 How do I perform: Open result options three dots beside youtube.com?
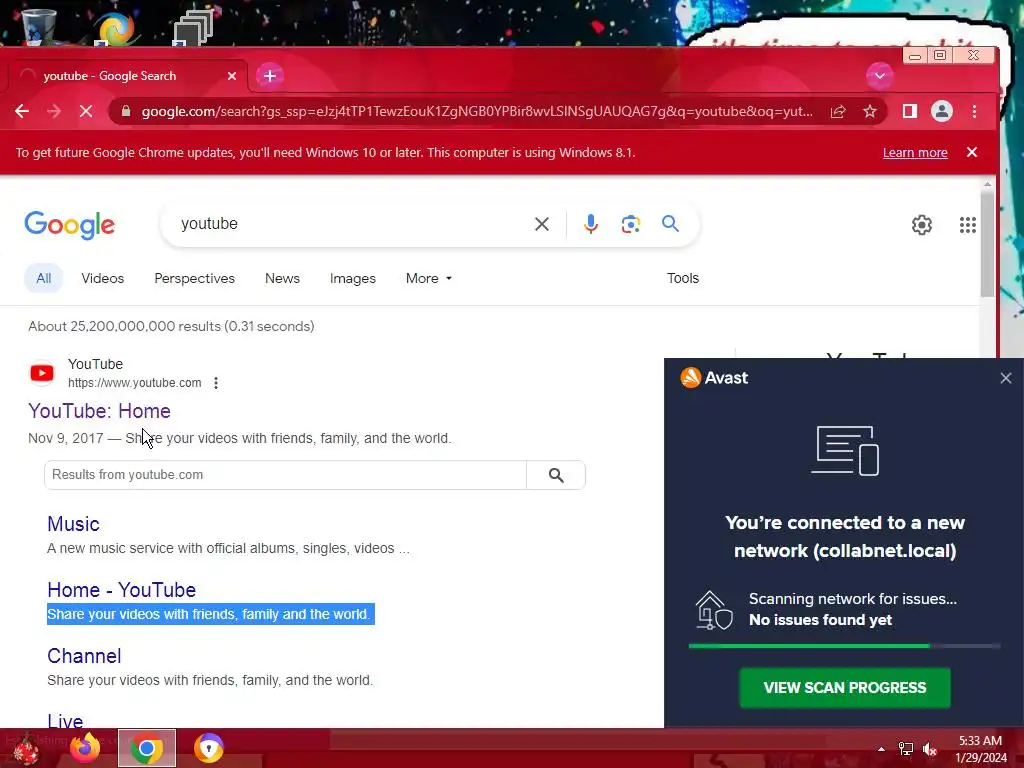pyautogui.click(x=216, y=383)
